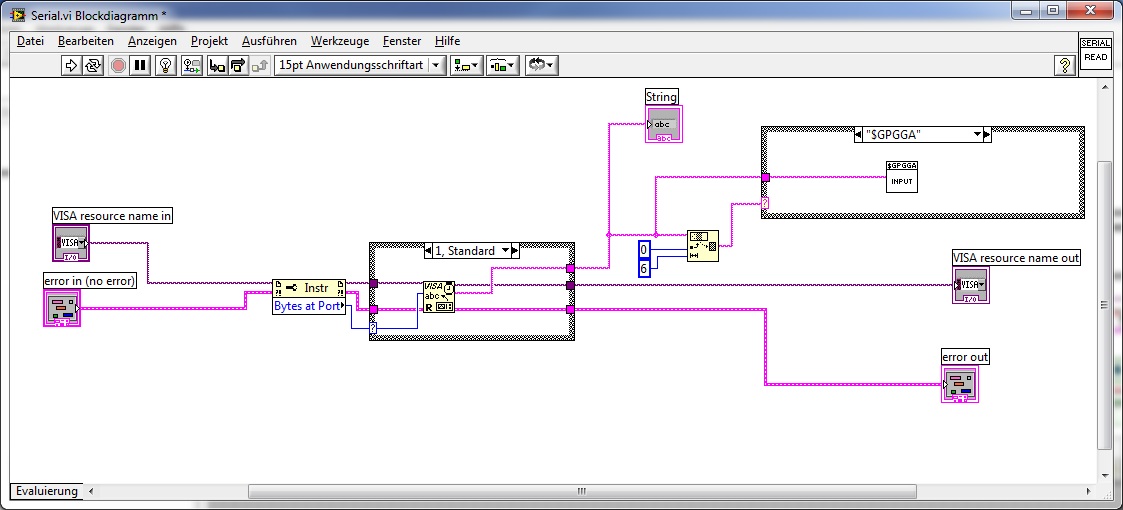Click the $GPGGA case selector terminal
The image size is (1123, 510).
coord(765,203)
